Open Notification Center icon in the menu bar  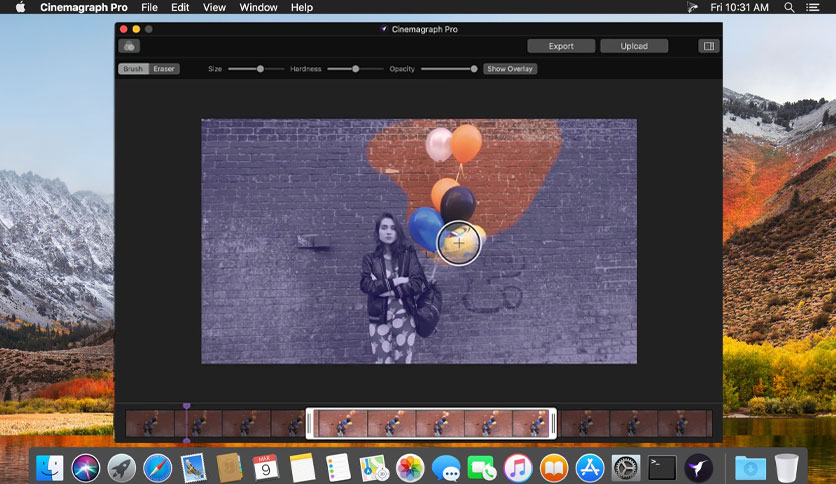[x=813, y=7]
